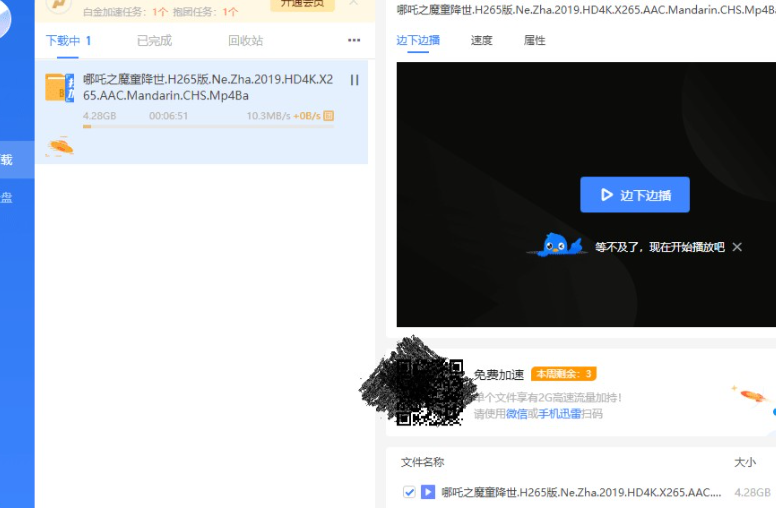The image size is (776, 508).
Task: Click the 微信 link
Action: tap(516, 413)
